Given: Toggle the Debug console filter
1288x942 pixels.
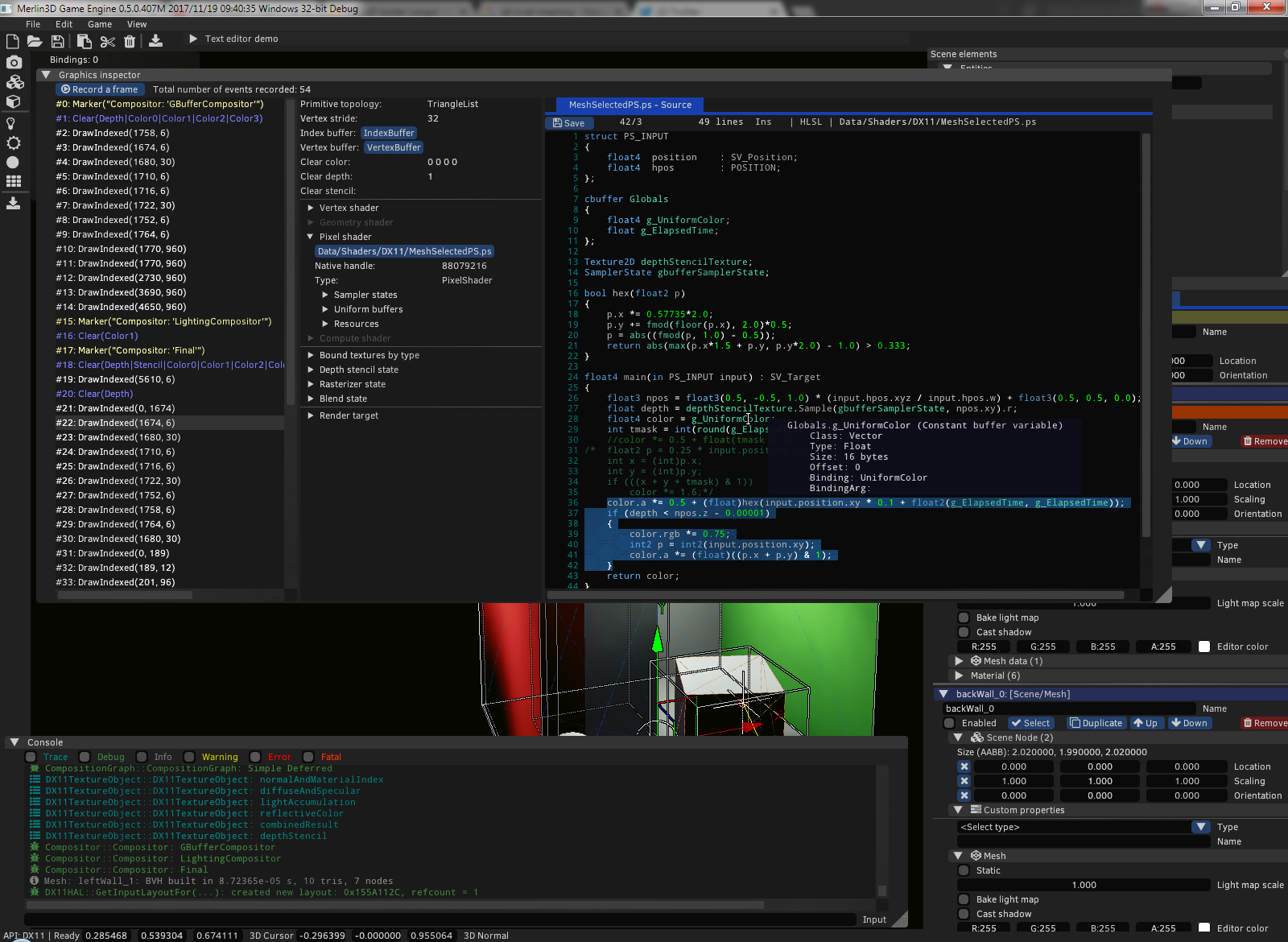Looking at the screenshot, I should (x=85, y=757).
